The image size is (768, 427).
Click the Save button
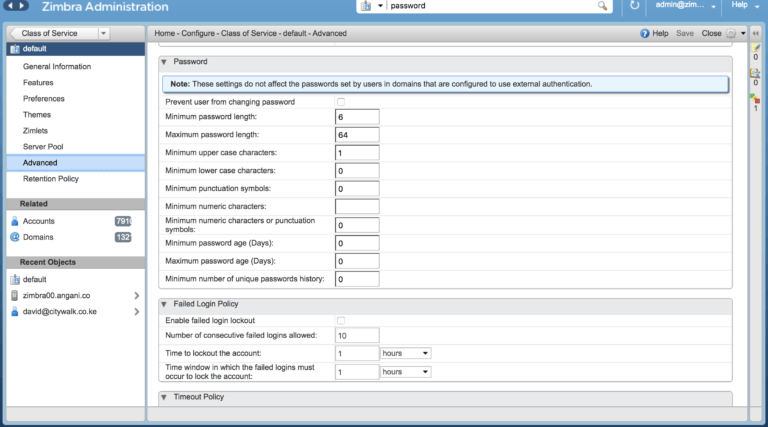point(685,33)
